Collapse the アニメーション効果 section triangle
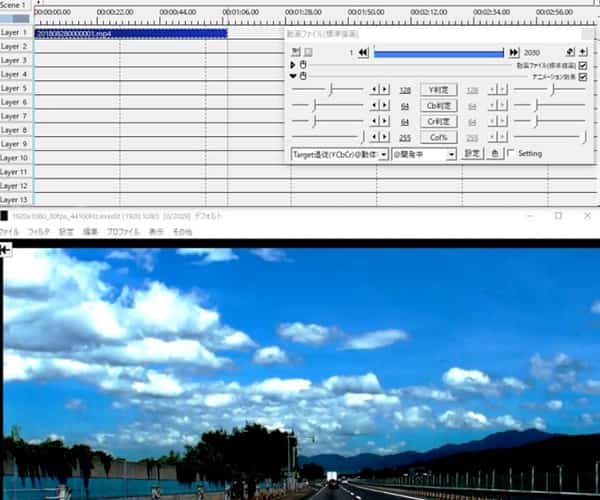 (x=293, y=76)
